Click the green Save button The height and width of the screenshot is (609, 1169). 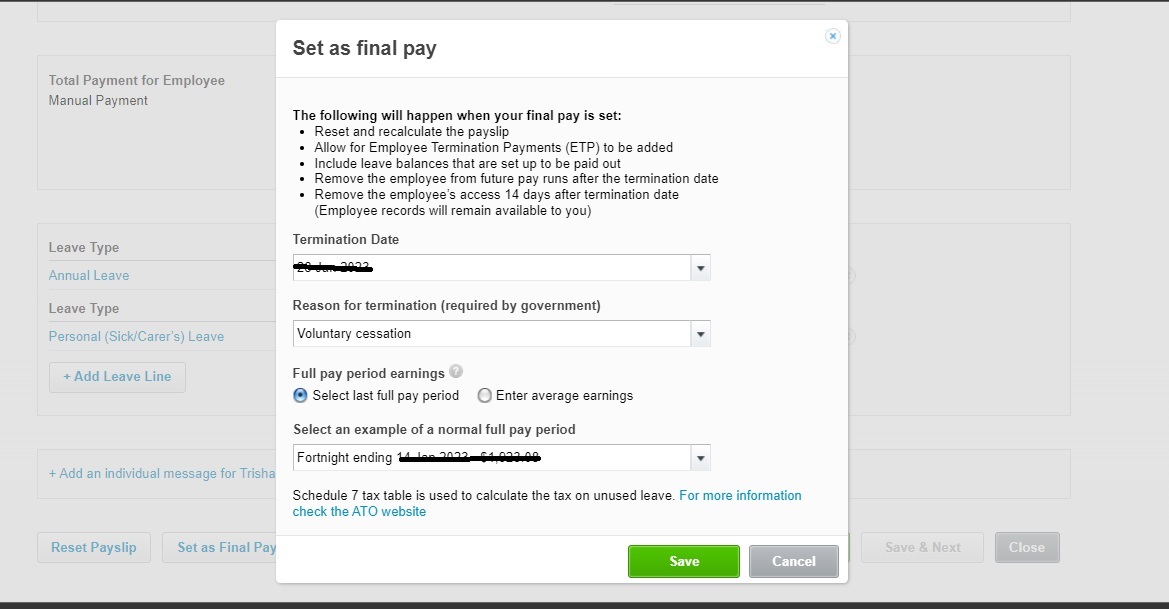pyautogui.click(x=683, y=561)
